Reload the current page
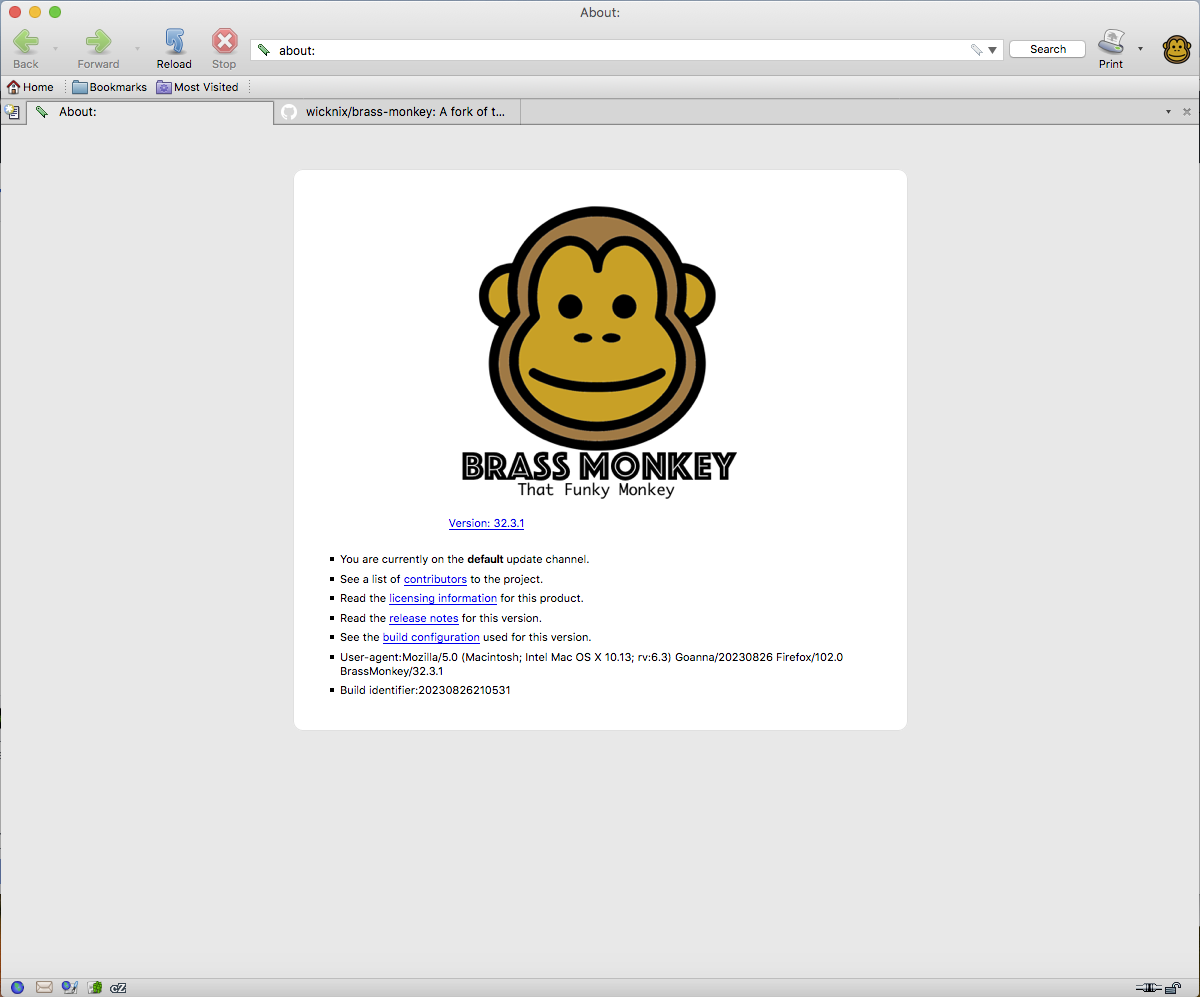Screen dimensions: 1200x997 (173, 42)
